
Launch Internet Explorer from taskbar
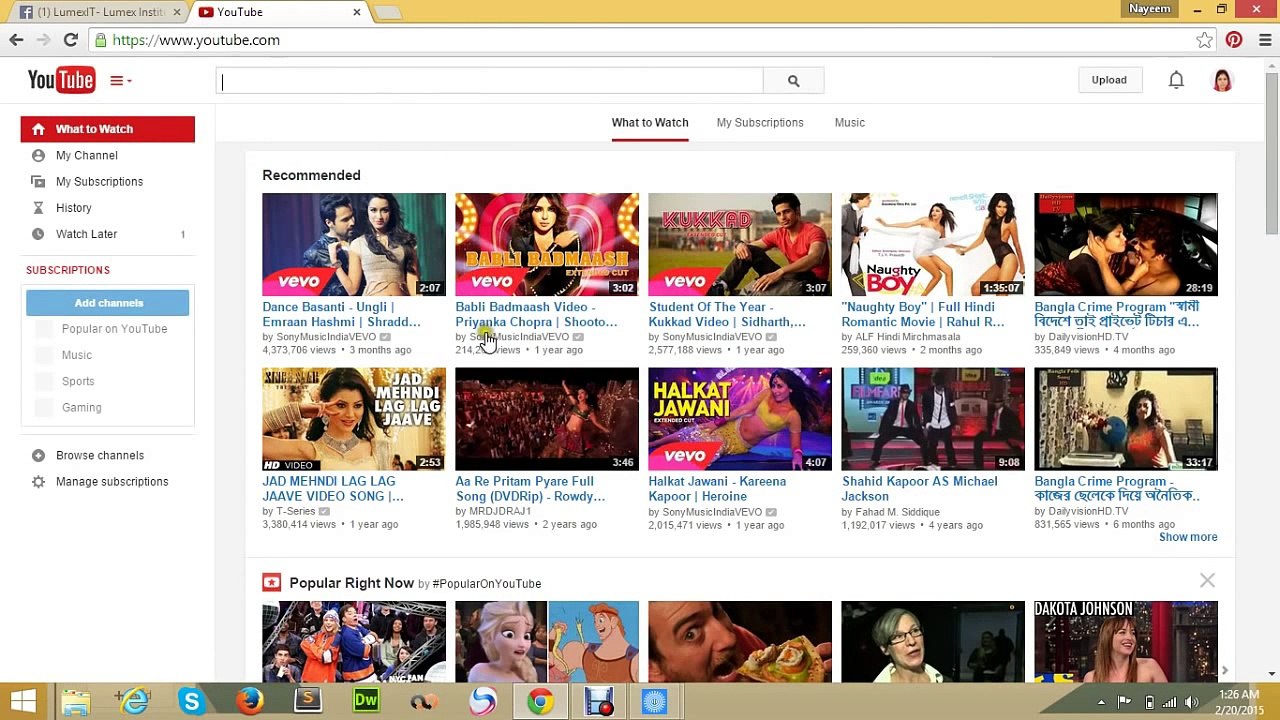pos(134,702)
